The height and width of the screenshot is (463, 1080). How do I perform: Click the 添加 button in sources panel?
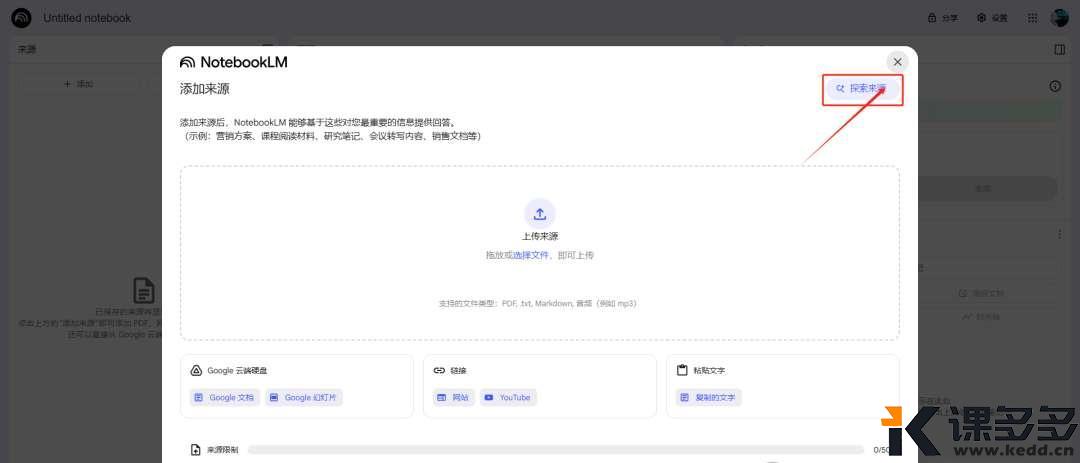[x=79, y=84]
